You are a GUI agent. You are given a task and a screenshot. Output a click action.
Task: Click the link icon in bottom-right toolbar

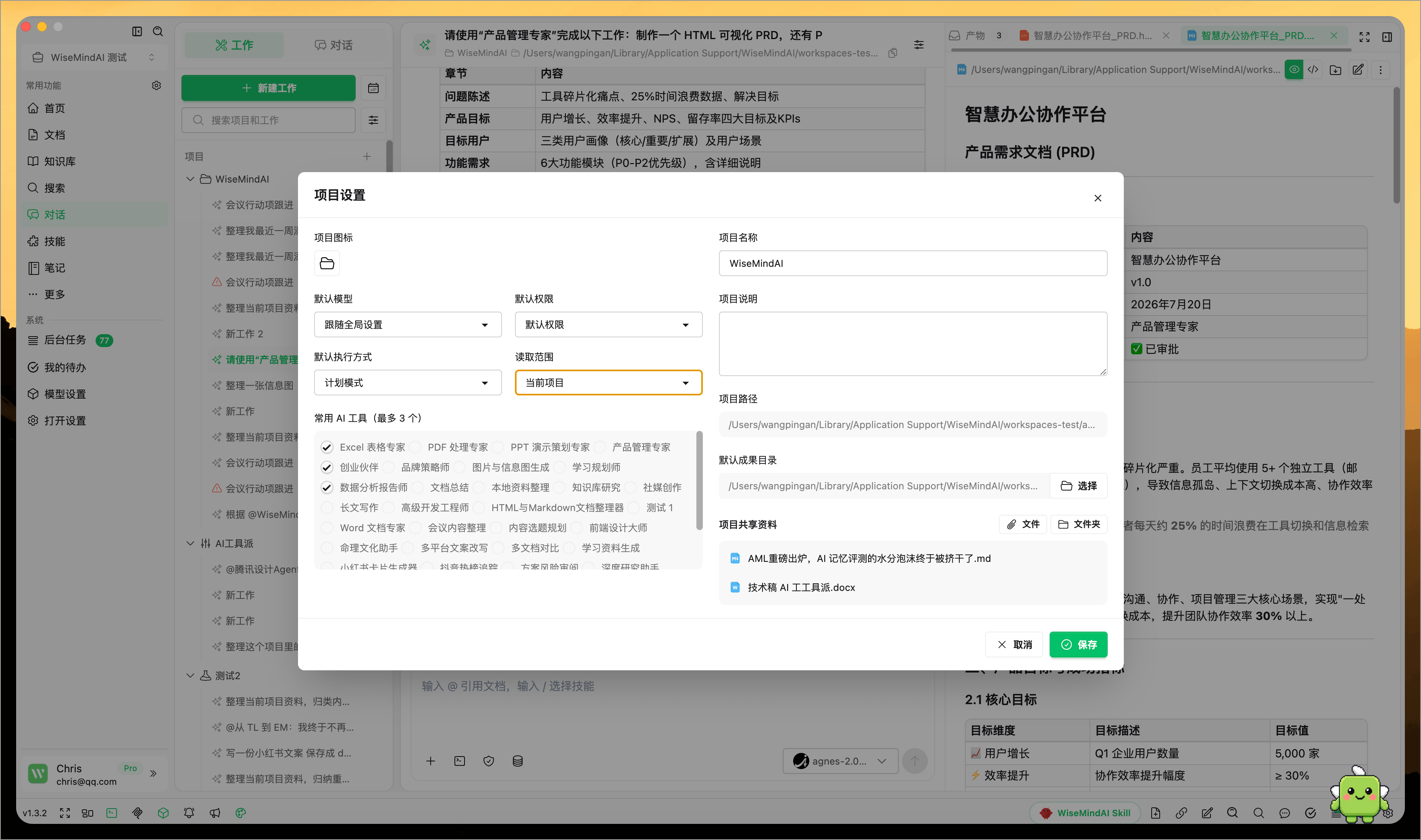[1181, 813]
